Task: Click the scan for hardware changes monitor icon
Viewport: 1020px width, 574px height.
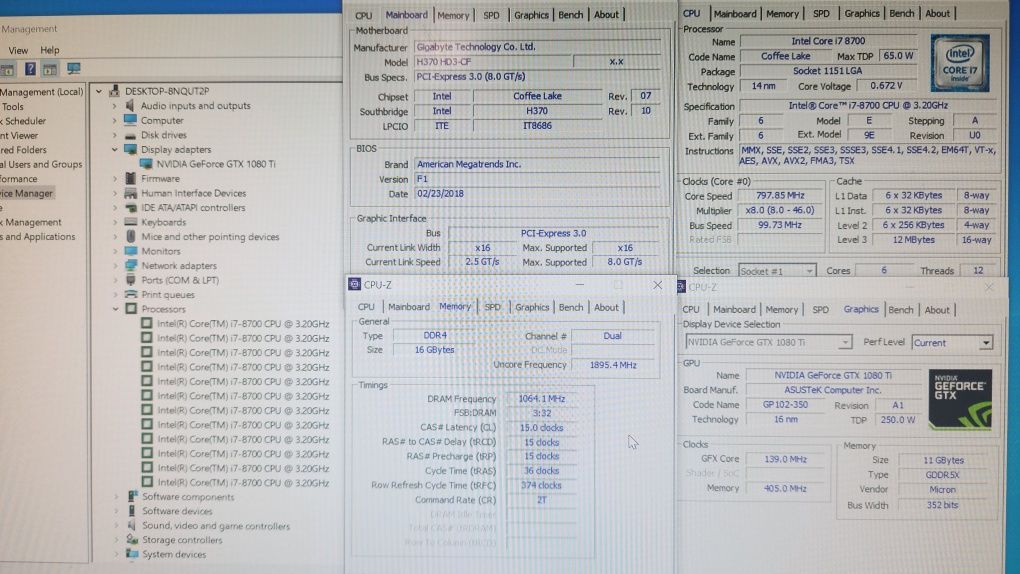Action: [74, 68]
